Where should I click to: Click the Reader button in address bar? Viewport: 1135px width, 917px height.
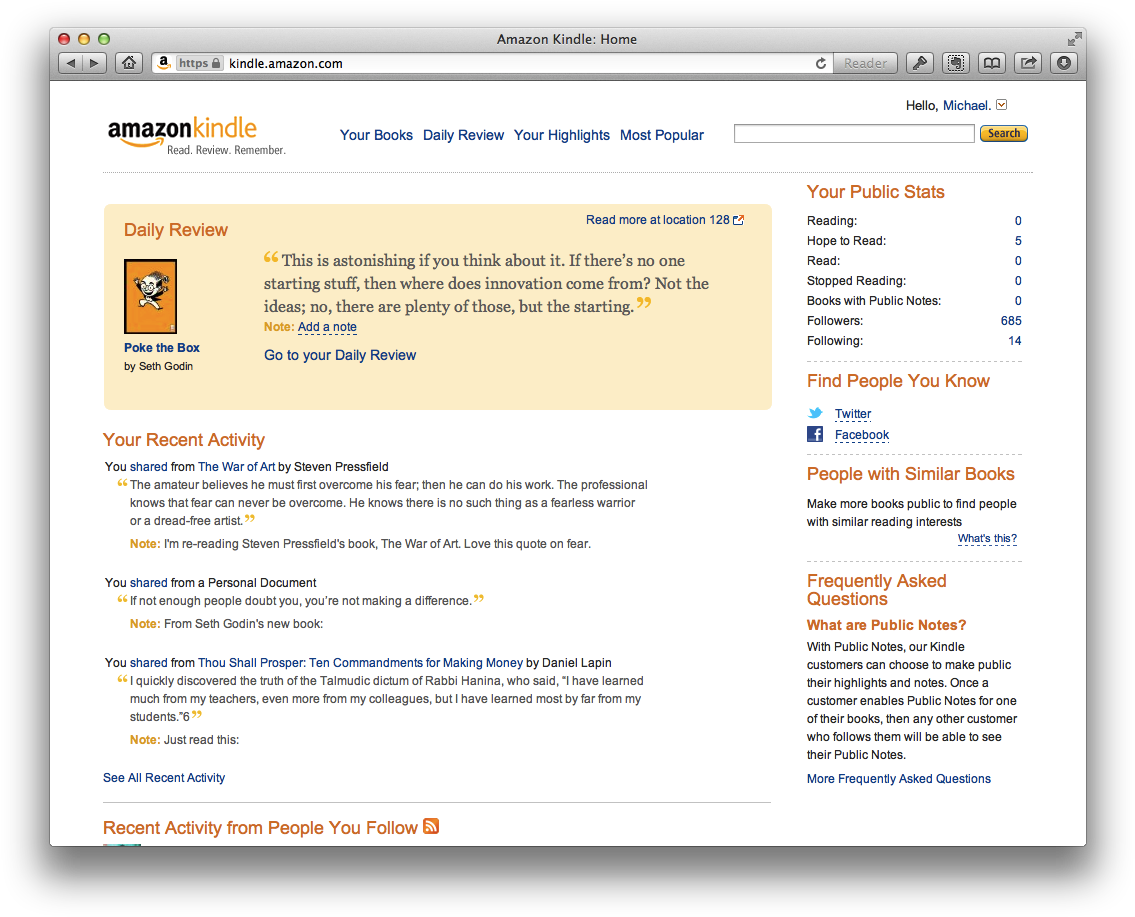click(865, 63)
